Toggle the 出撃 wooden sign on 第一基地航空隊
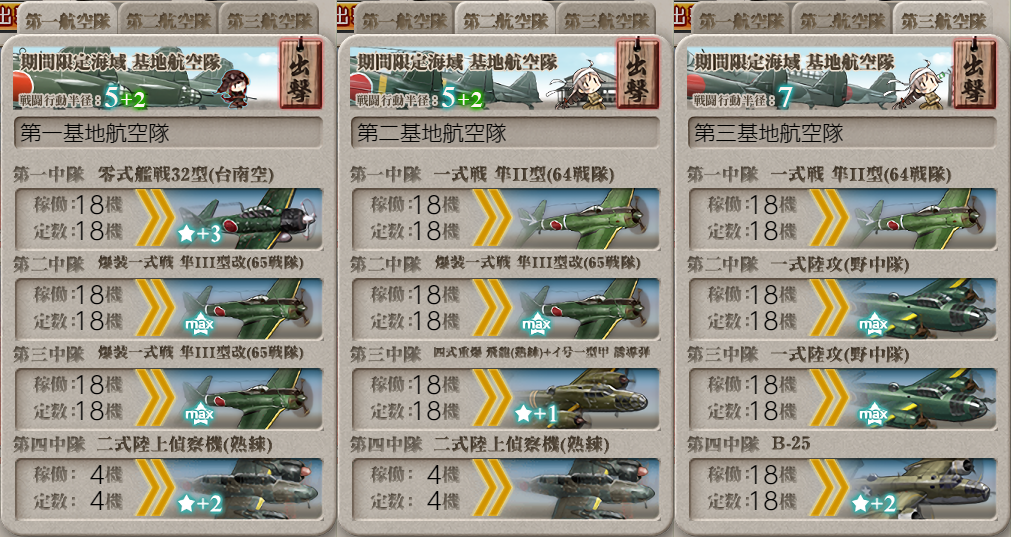The image size is (1011, 537). (x=300, y=73)
